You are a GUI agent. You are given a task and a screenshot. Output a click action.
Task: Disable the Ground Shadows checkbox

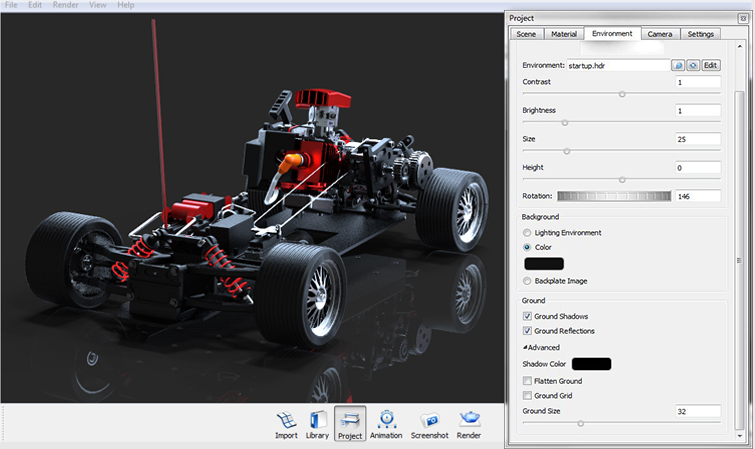(x=528, y=316)
